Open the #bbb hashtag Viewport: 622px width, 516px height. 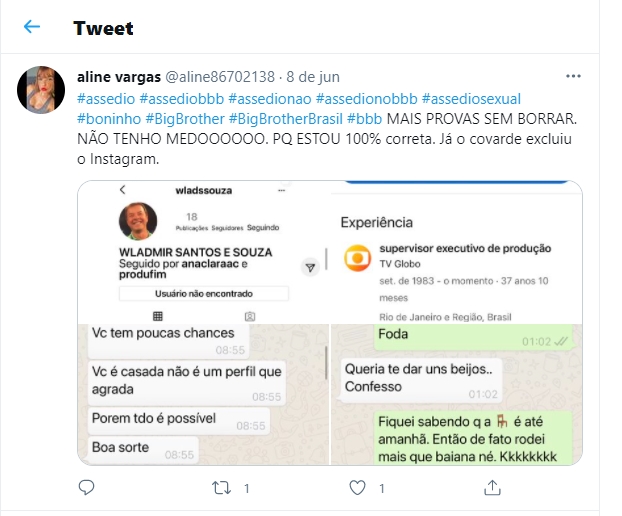(x=364, y=119)
